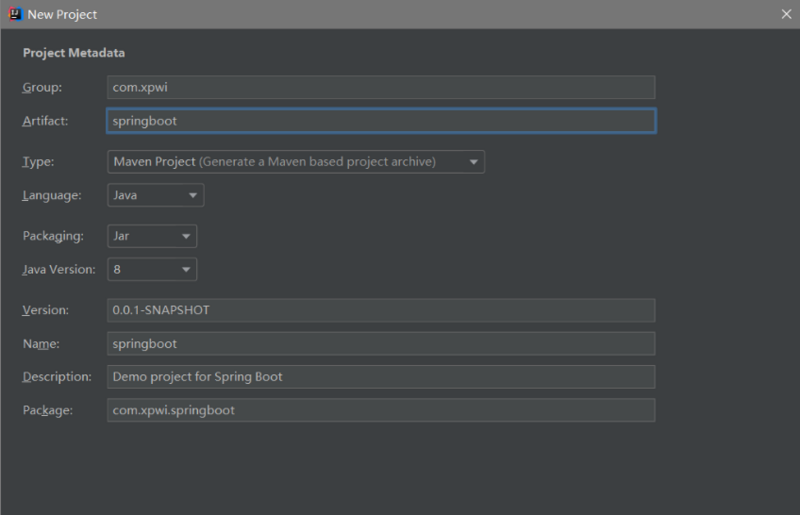Click the Language dropdown arrow
The width and height of the screenshot is (800, 515).
[x=192, y=195]
